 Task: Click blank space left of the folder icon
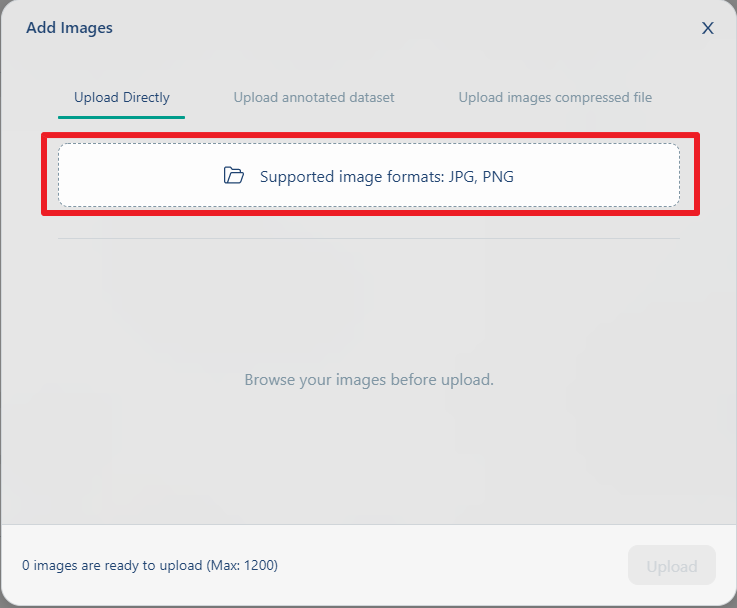[141, 175]
